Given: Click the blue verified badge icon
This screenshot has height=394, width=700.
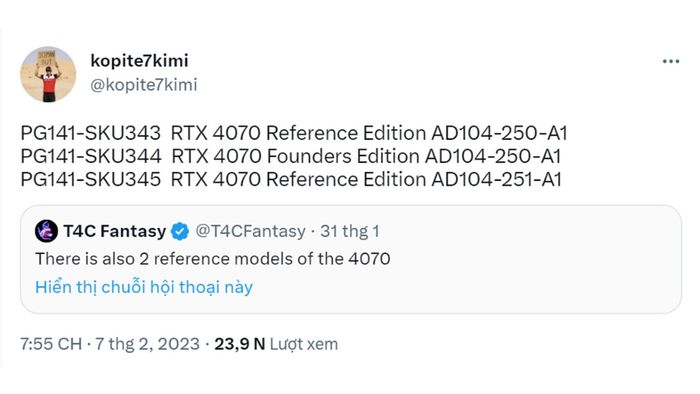Looking at the screenshot, I should [x=180, y=231].
